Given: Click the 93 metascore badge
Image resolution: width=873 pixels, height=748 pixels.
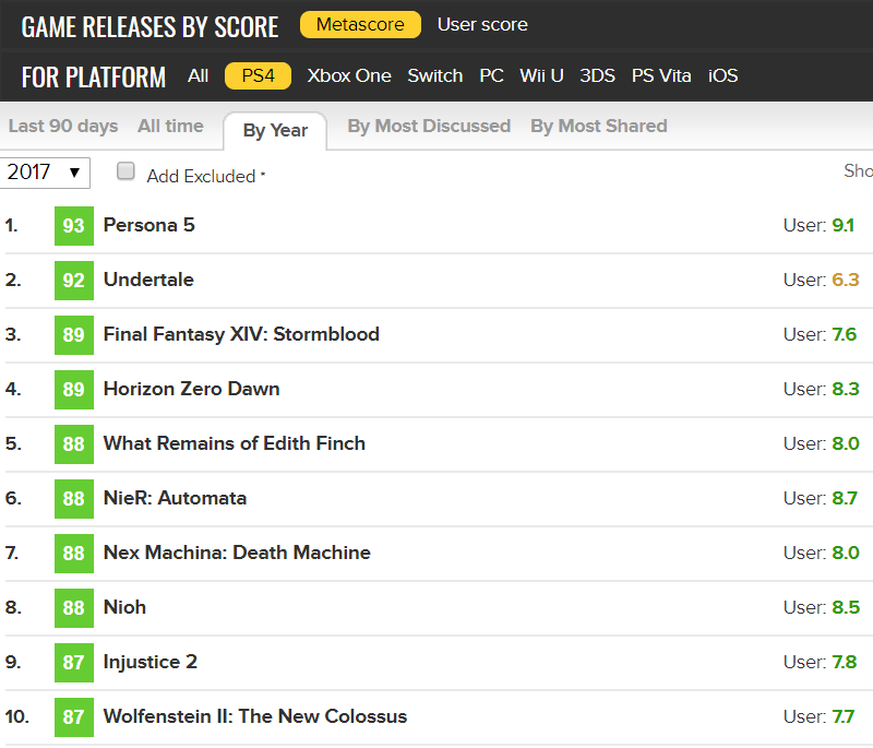Looking at the screenshot, I should click(74, 226).
